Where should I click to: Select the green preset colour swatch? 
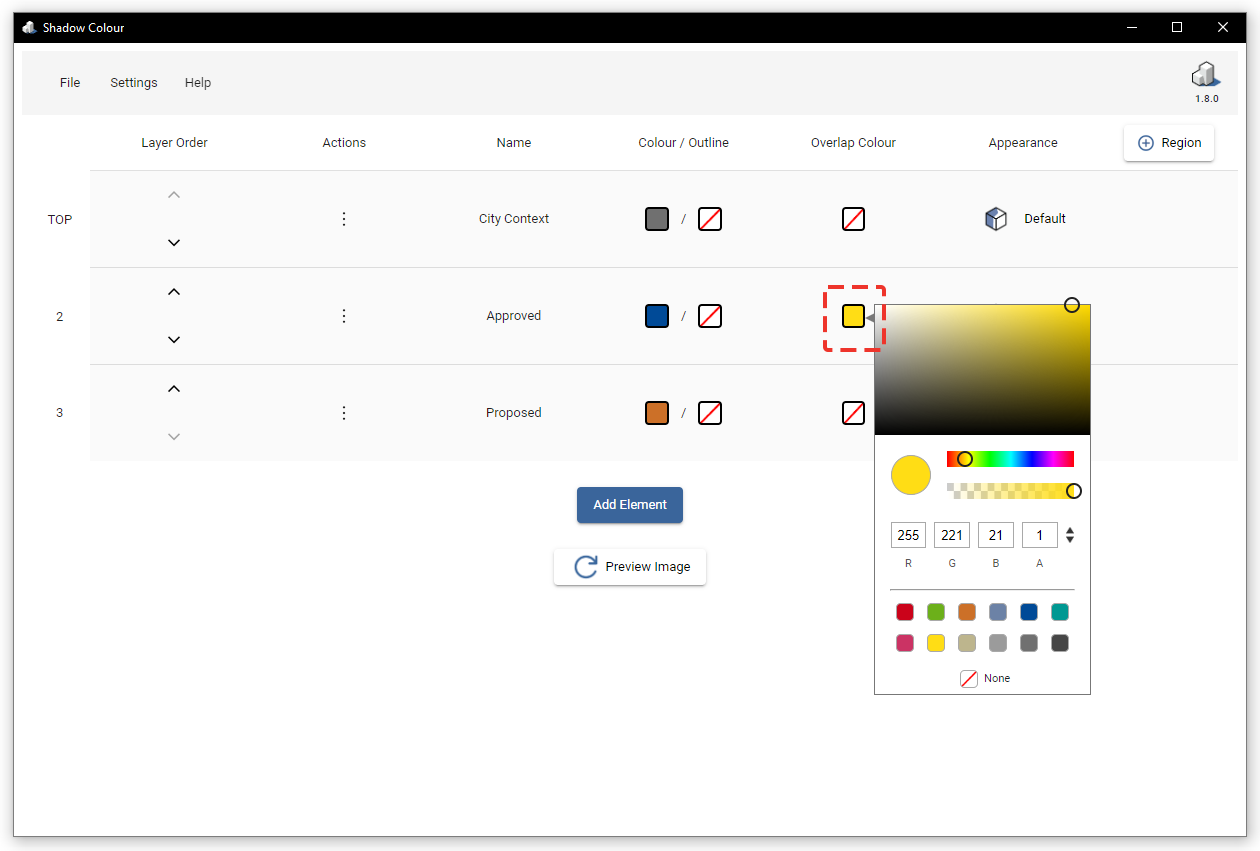pos(936,611)
